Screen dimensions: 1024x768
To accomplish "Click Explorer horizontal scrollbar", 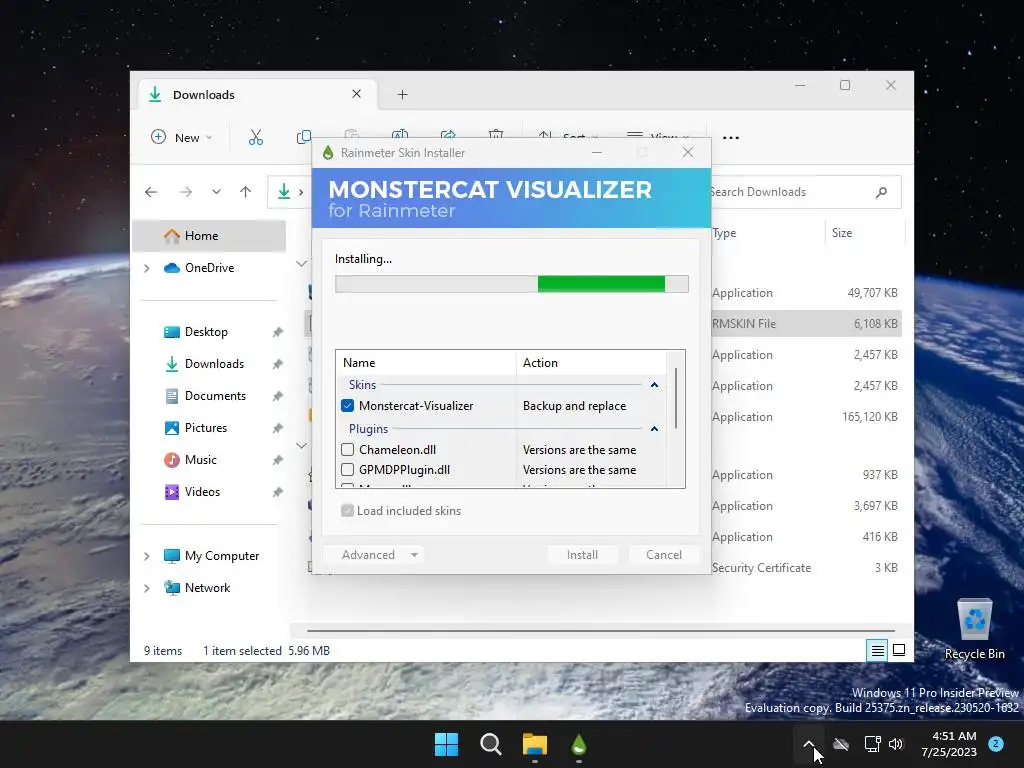I will tap(601, 631).
